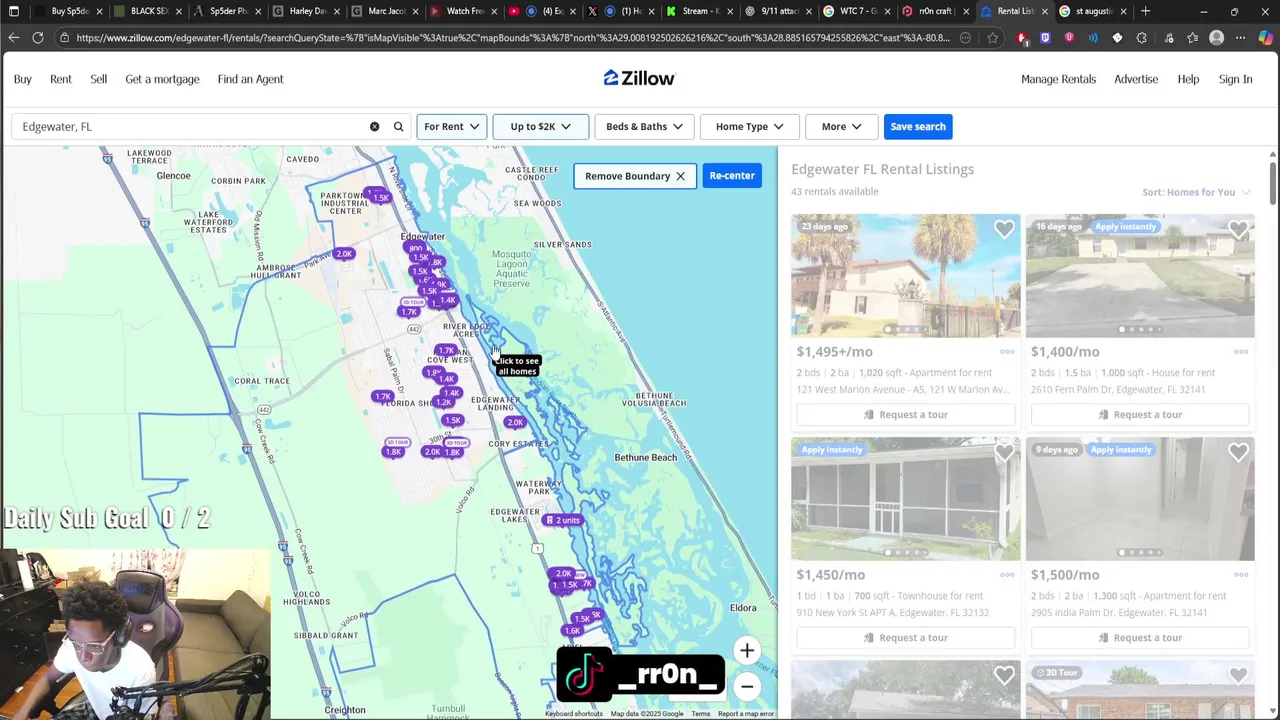Open the Advertise link
1280x720 pixels.
[1136, 79]
